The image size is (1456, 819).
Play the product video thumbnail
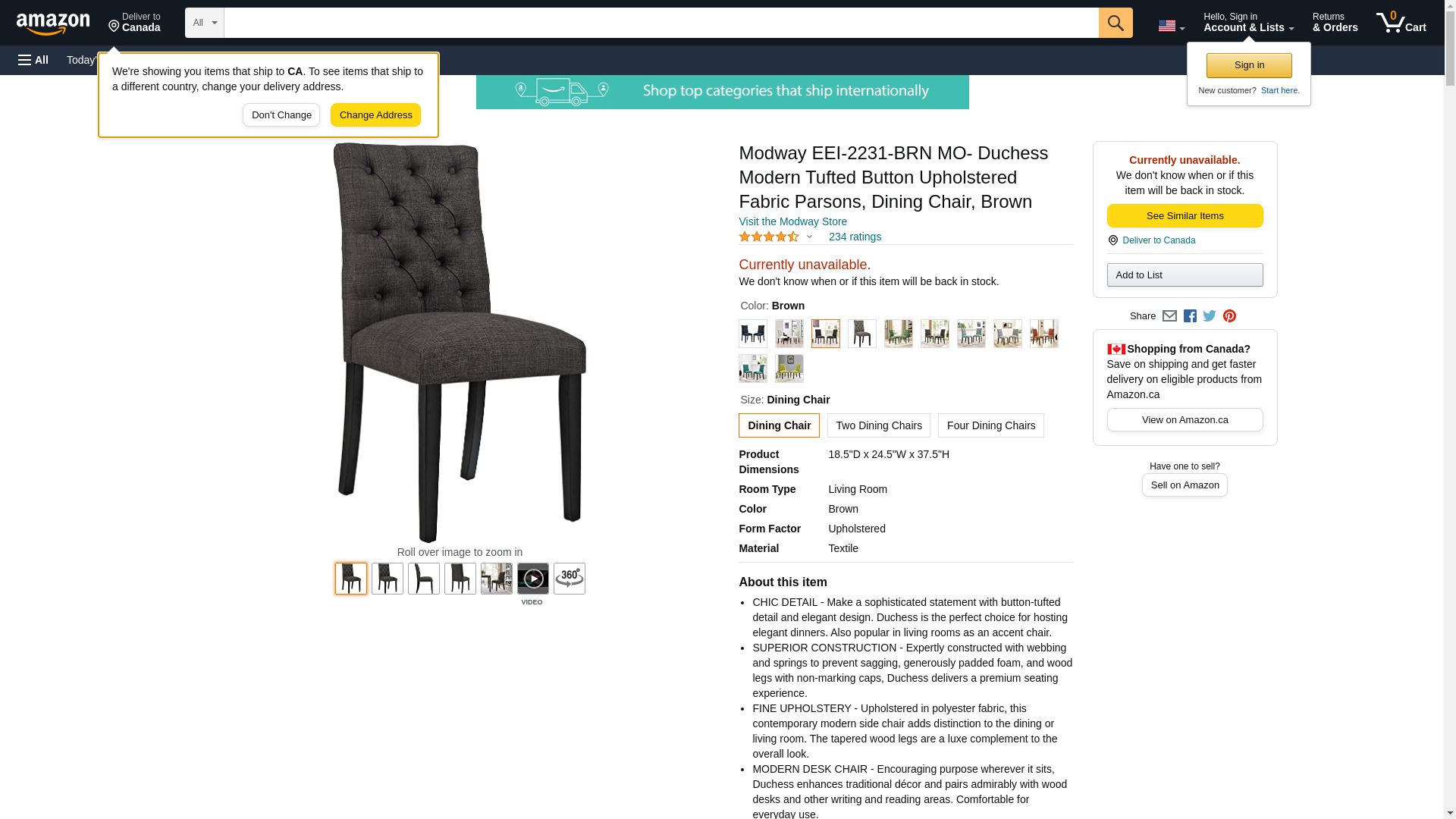click(x=532, y=579)
